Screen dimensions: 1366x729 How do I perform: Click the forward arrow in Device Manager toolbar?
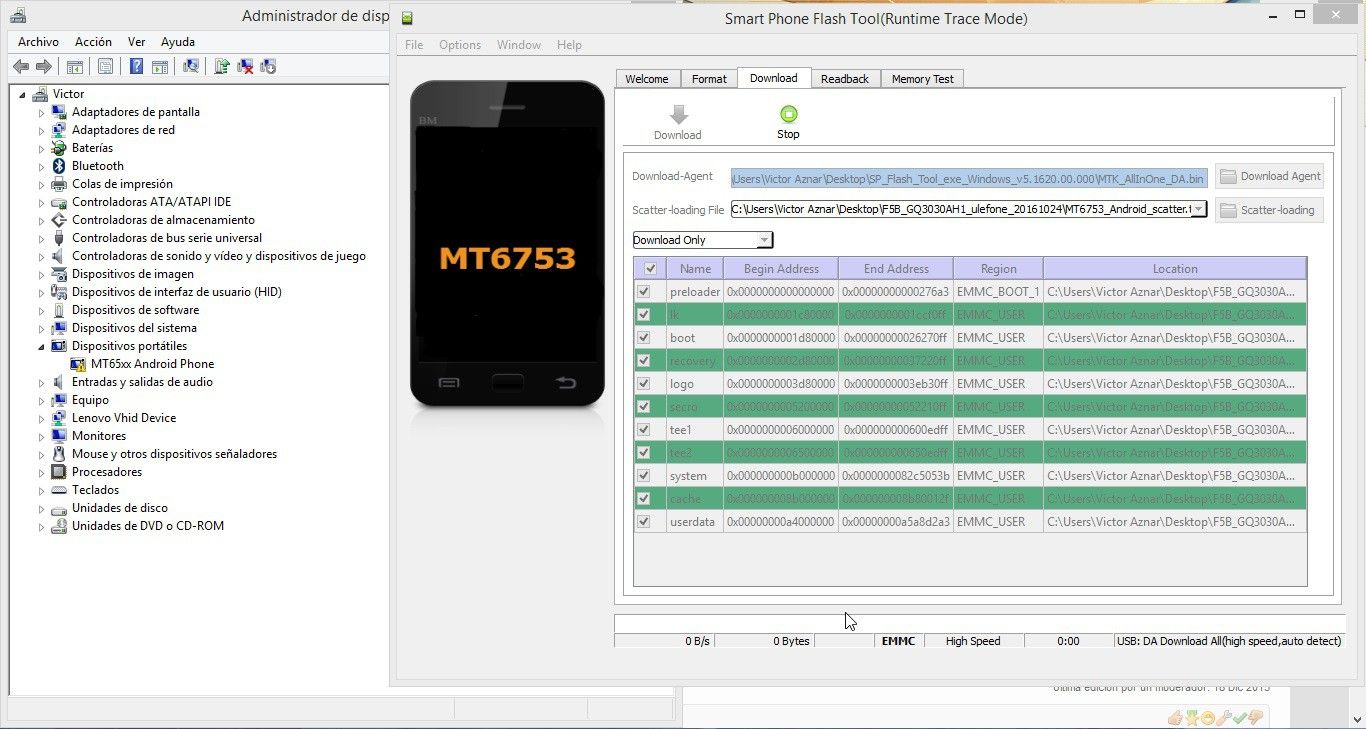click(43, 66)
